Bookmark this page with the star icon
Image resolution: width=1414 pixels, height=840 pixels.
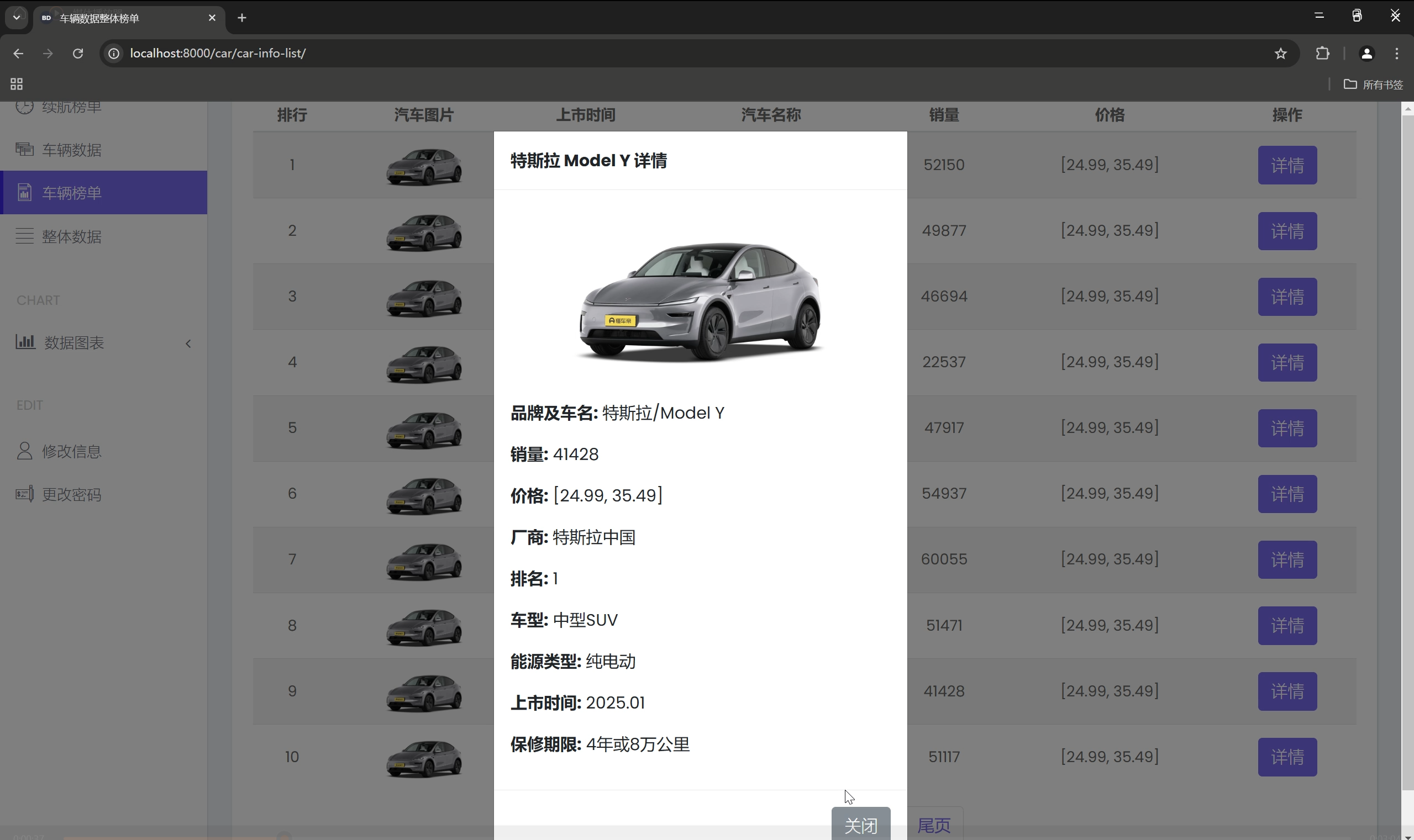click(x=1280, y=53)
